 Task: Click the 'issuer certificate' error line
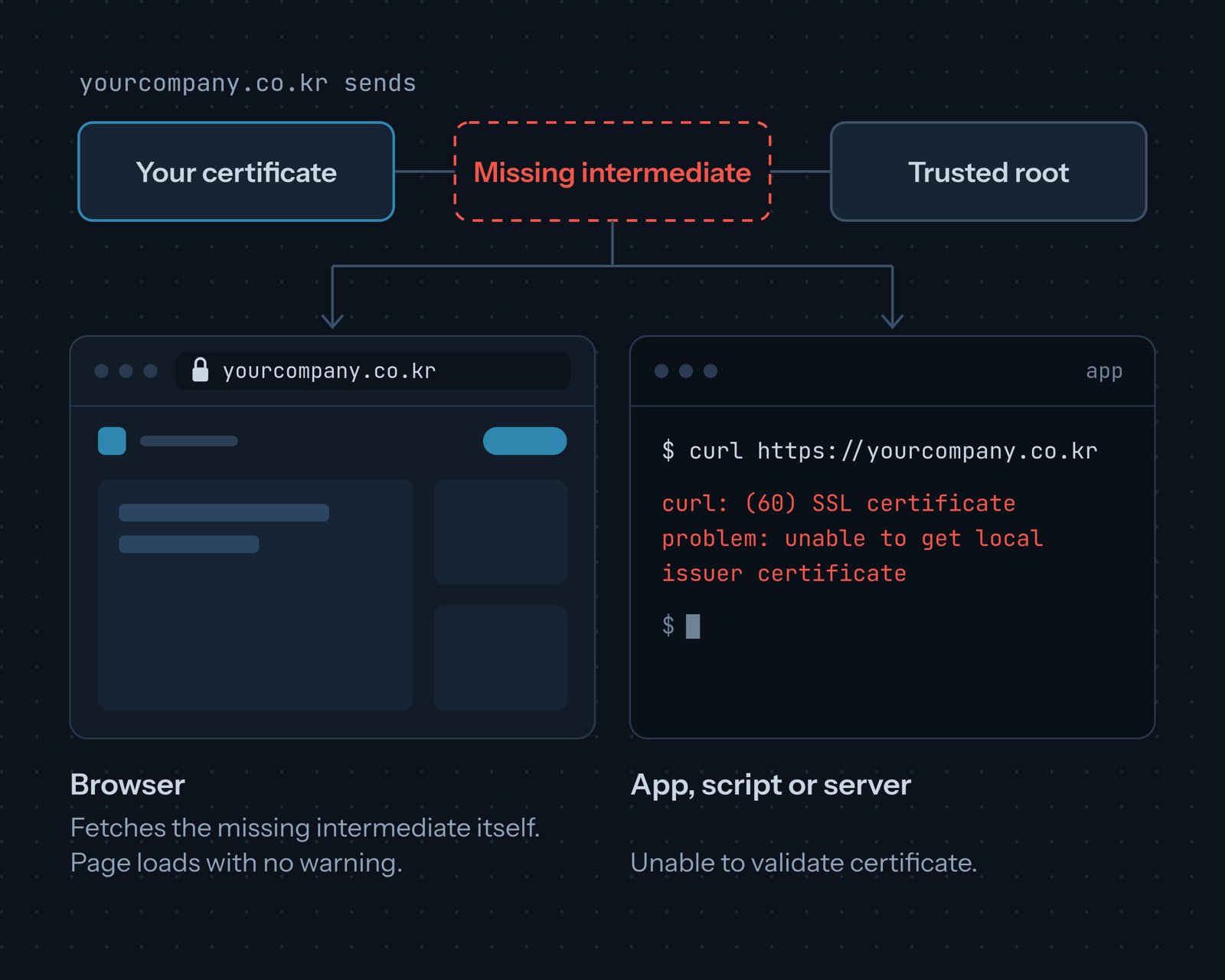(784, 573)
